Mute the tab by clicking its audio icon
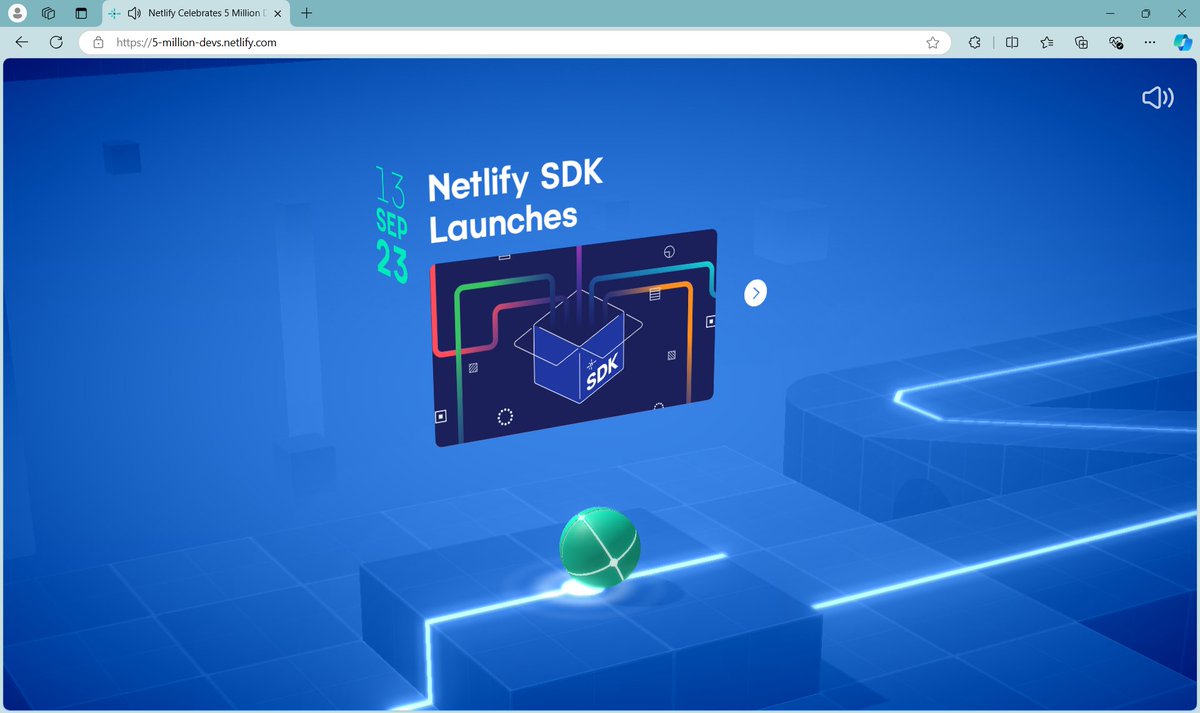Viewport: 1200px width, 713px height. tap(133, 13)
